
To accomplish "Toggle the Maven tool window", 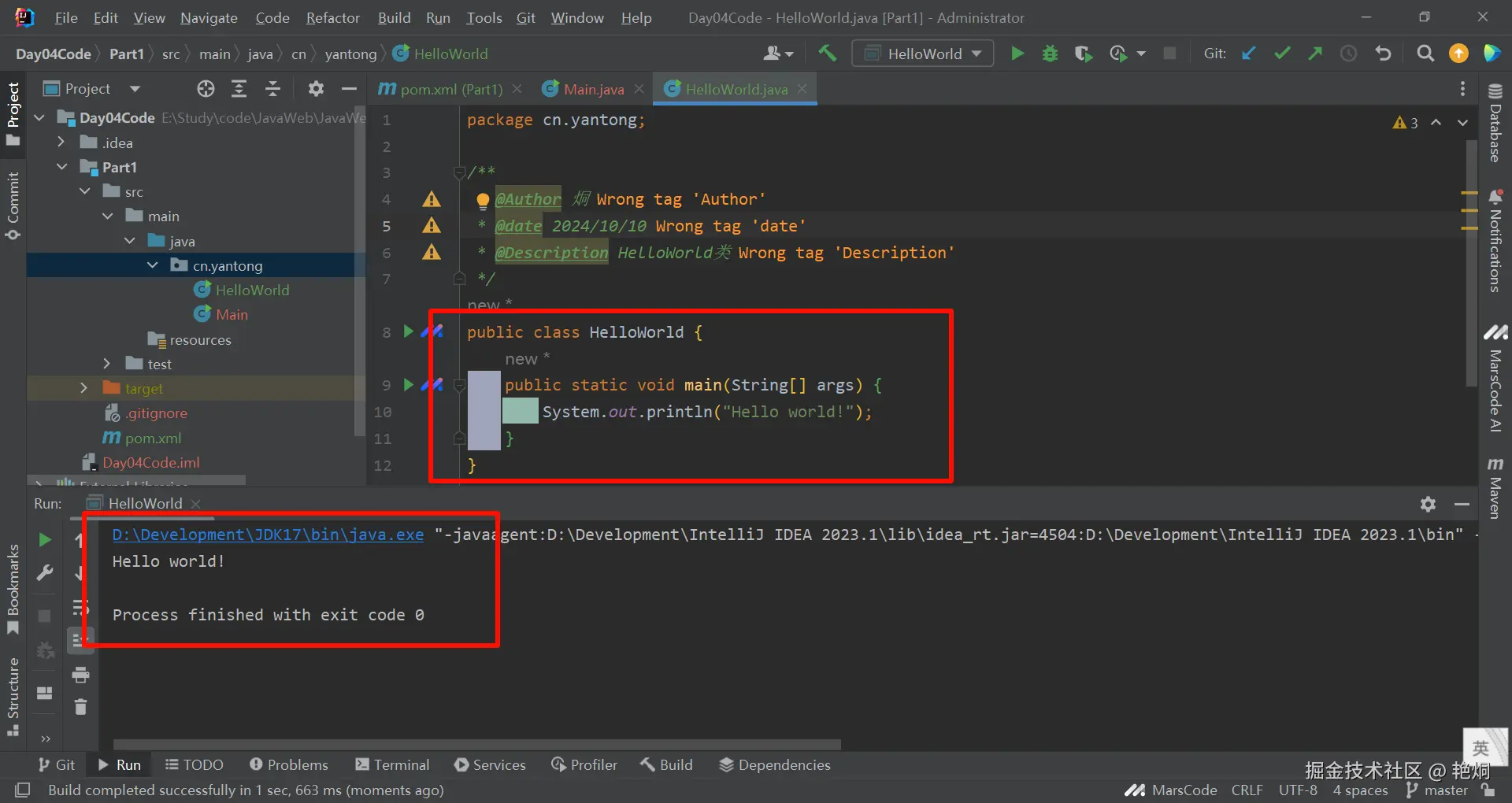I will (x=1495, y=487).
